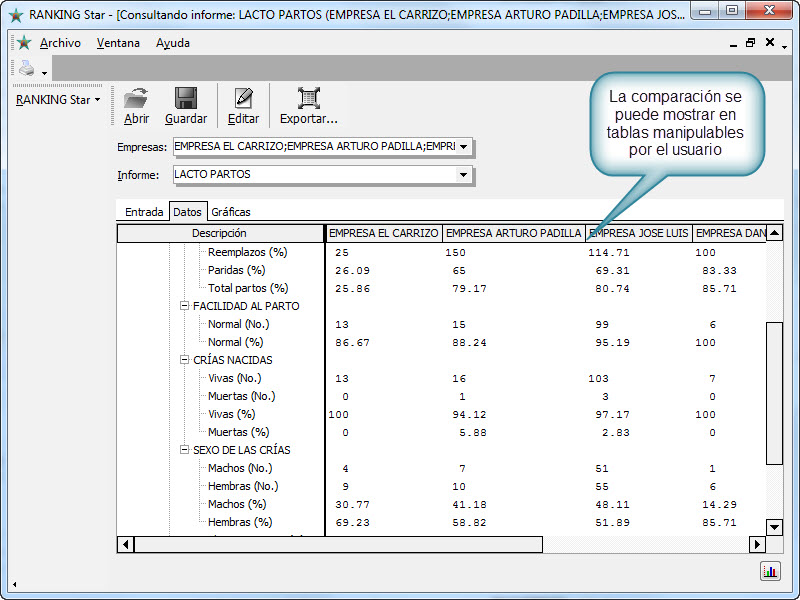Click the Guardar floppy disk icon
The image size is (800, 600).
186,98
